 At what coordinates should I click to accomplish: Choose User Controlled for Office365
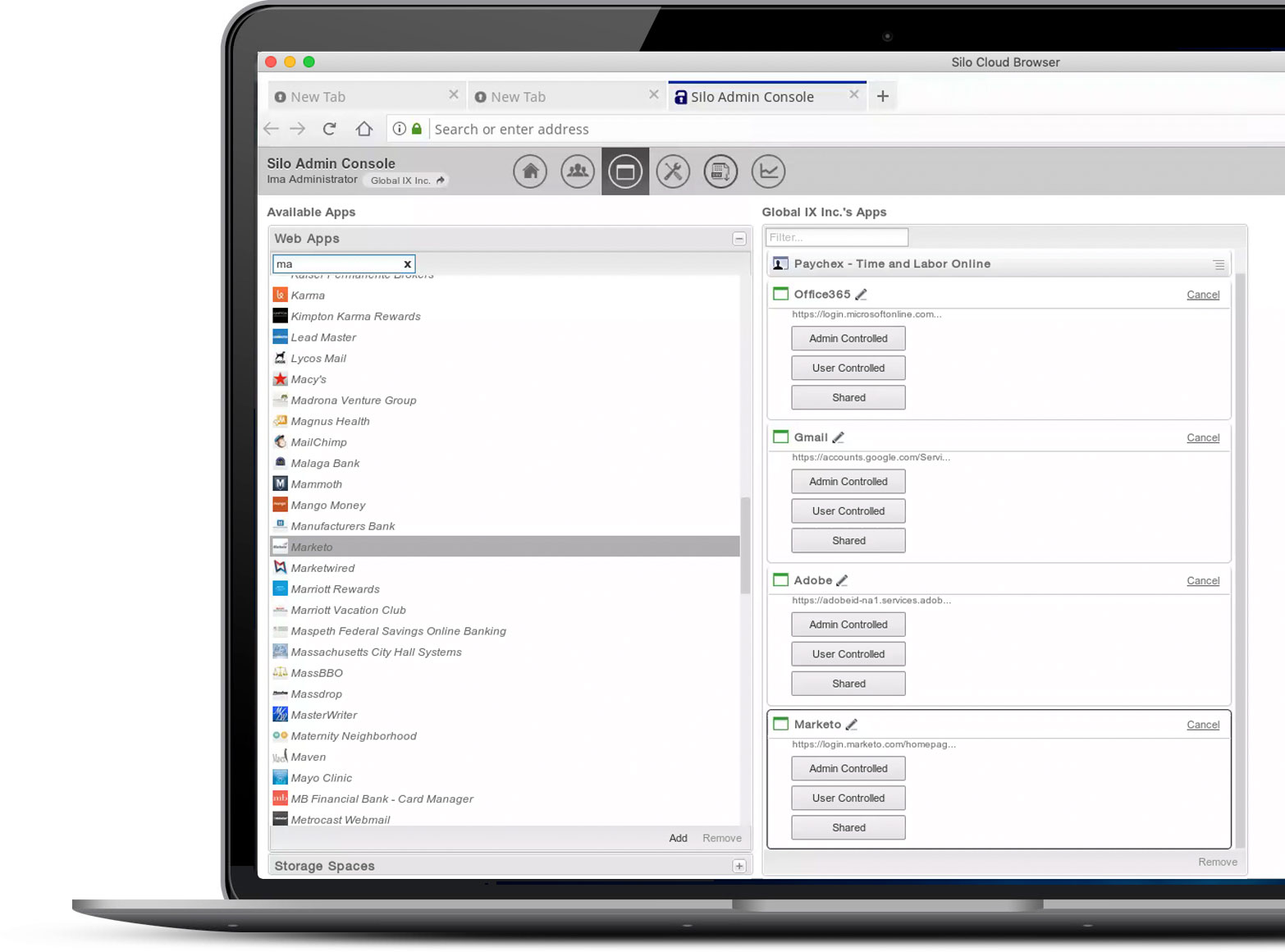click(x=848, y=368)
